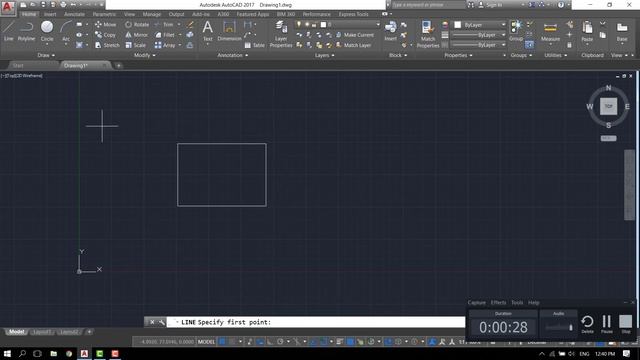Image resolution: width=640 pixels, height=360 pixels.
Task: Pause the screen recording
Action: [607, 324]
